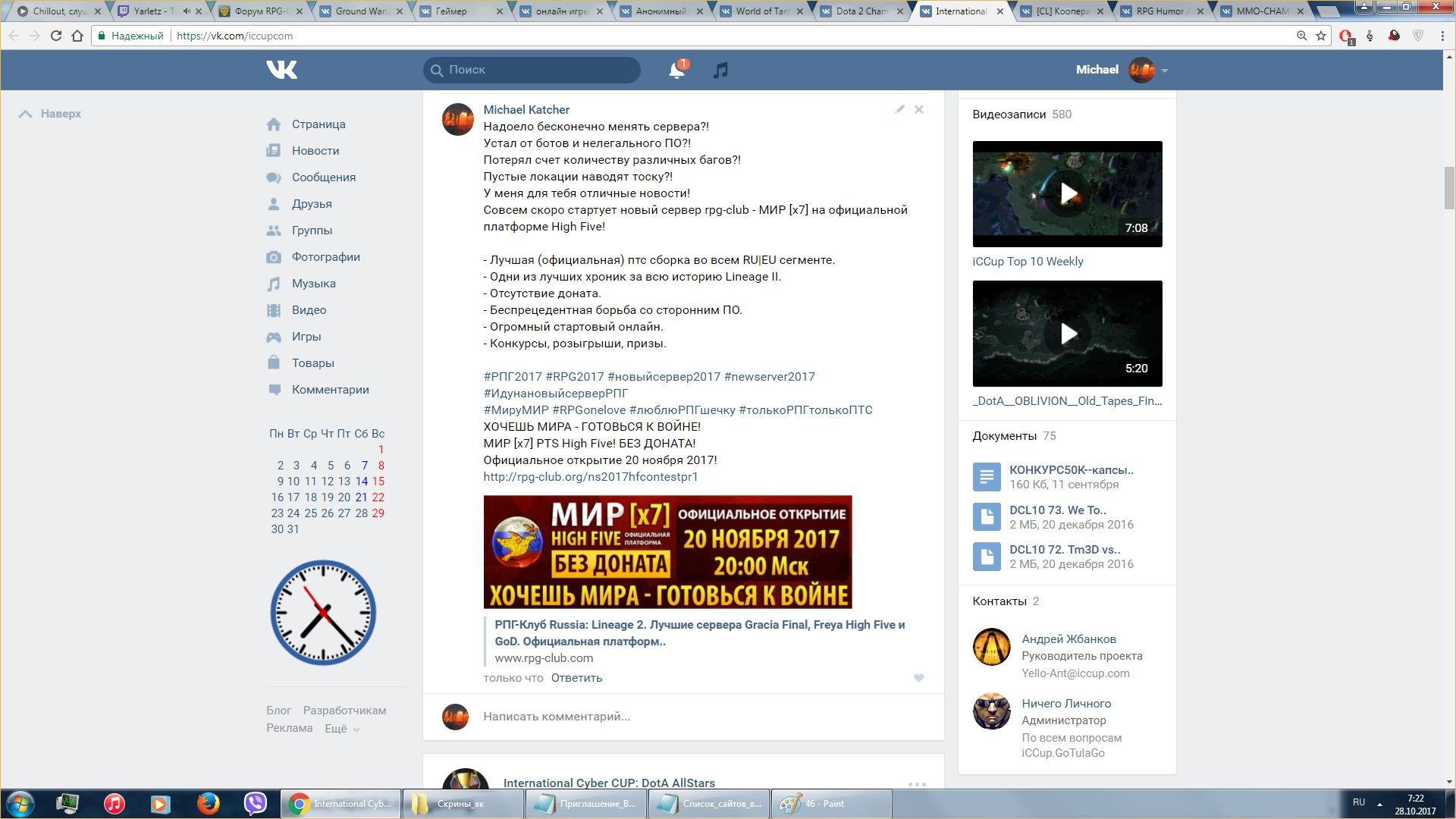Delete the Michael Katcher post
The height and width of the screenshot is (819, 1456).
coord(918,109)
